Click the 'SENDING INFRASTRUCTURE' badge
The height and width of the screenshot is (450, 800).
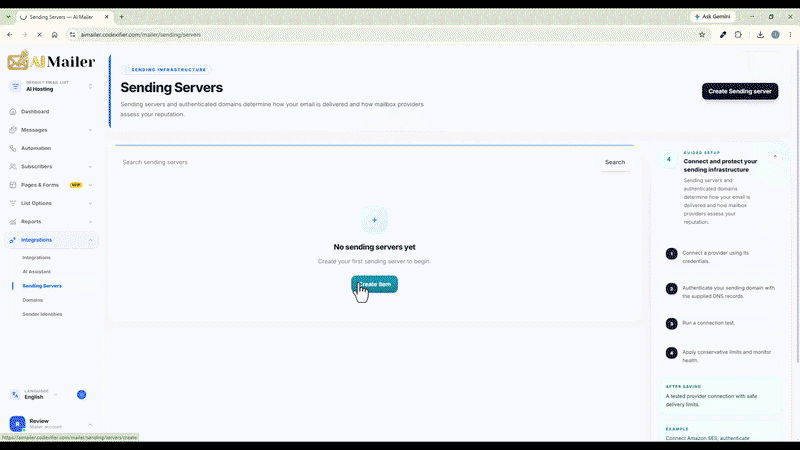click(x=168, y=69)
